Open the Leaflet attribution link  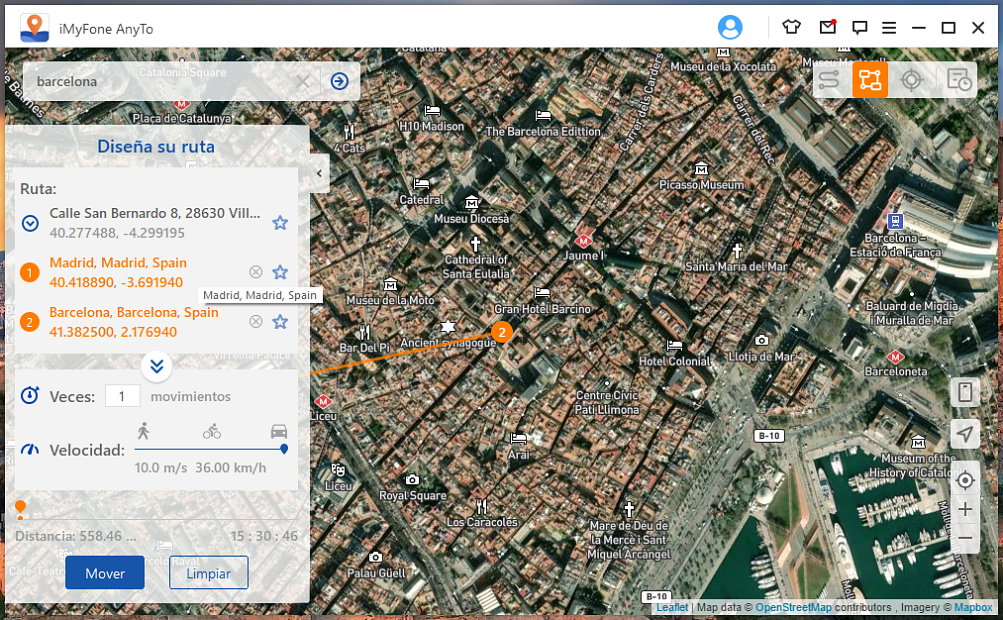coord(672,607)
